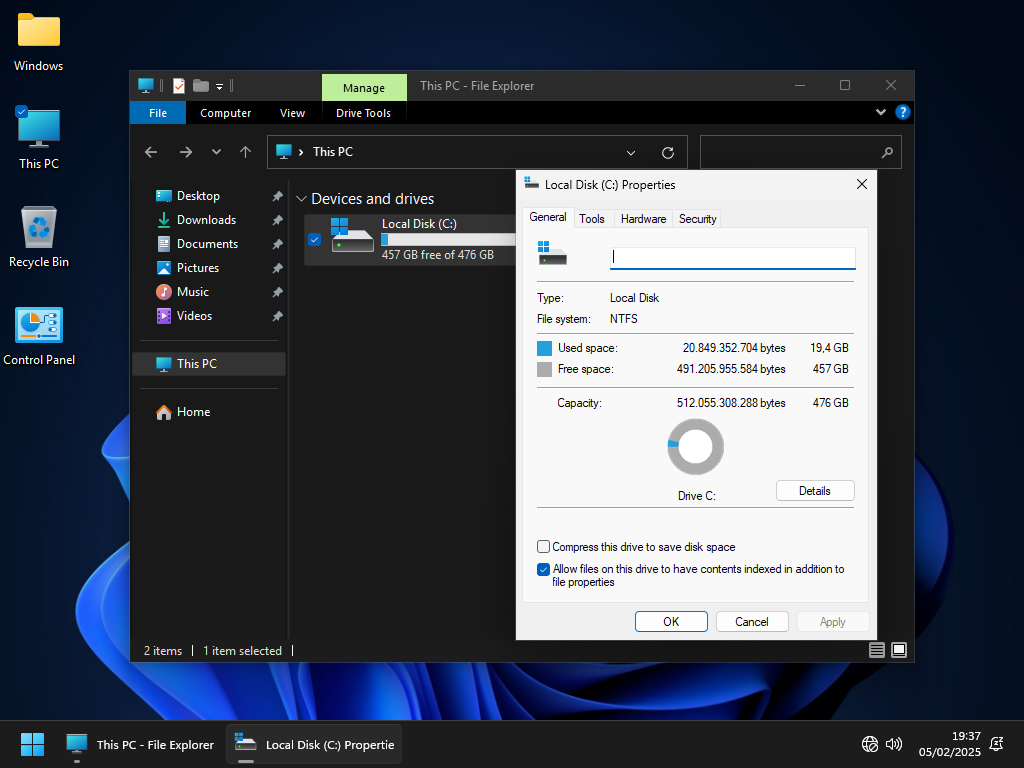Click the pin icon beside Downloads

[x=277, y=220]
